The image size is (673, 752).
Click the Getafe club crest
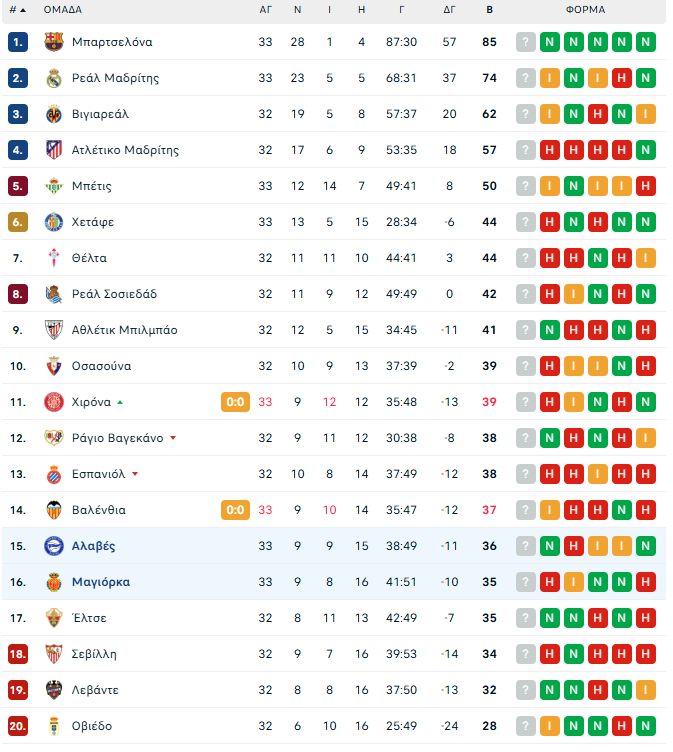pyautogui.click(x=54, y=222)
